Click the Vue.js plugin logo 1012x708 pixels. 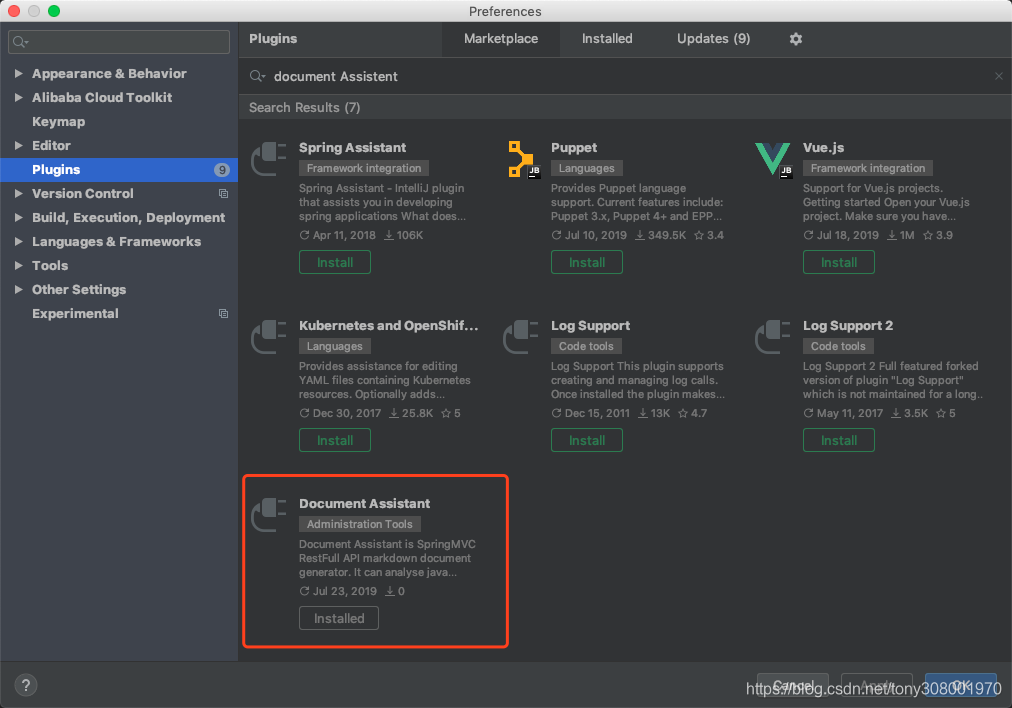click(773, 159)
